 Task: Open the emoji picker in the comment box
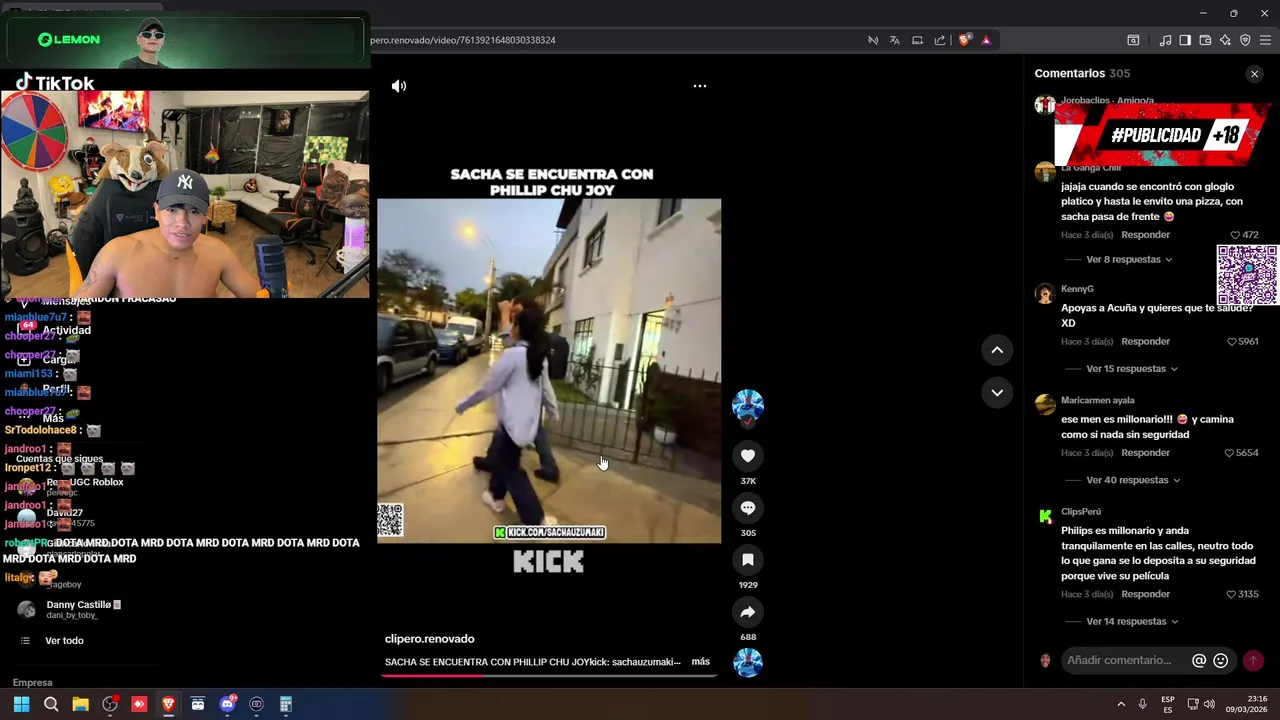[x=1220, y=661]
